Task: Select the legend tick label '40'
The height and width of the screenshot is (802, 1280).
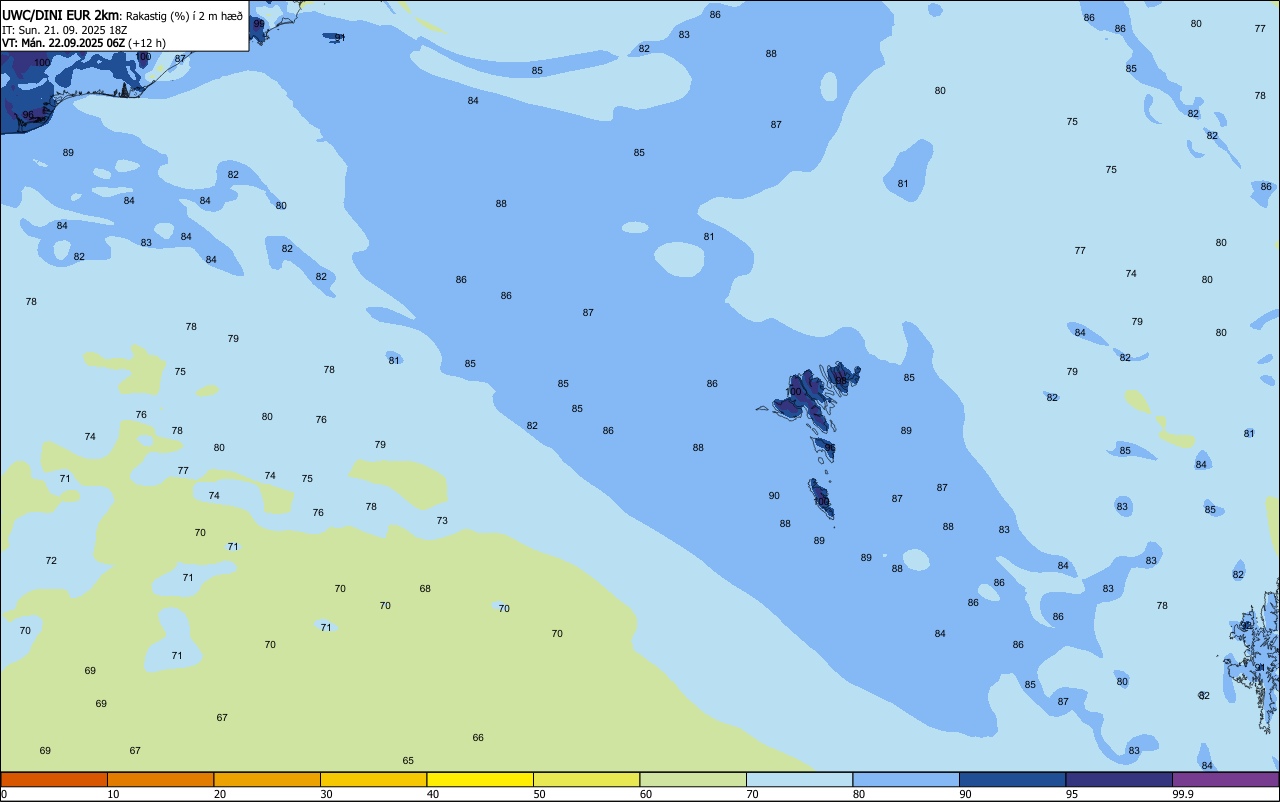Action: click(x=433, y=794)
